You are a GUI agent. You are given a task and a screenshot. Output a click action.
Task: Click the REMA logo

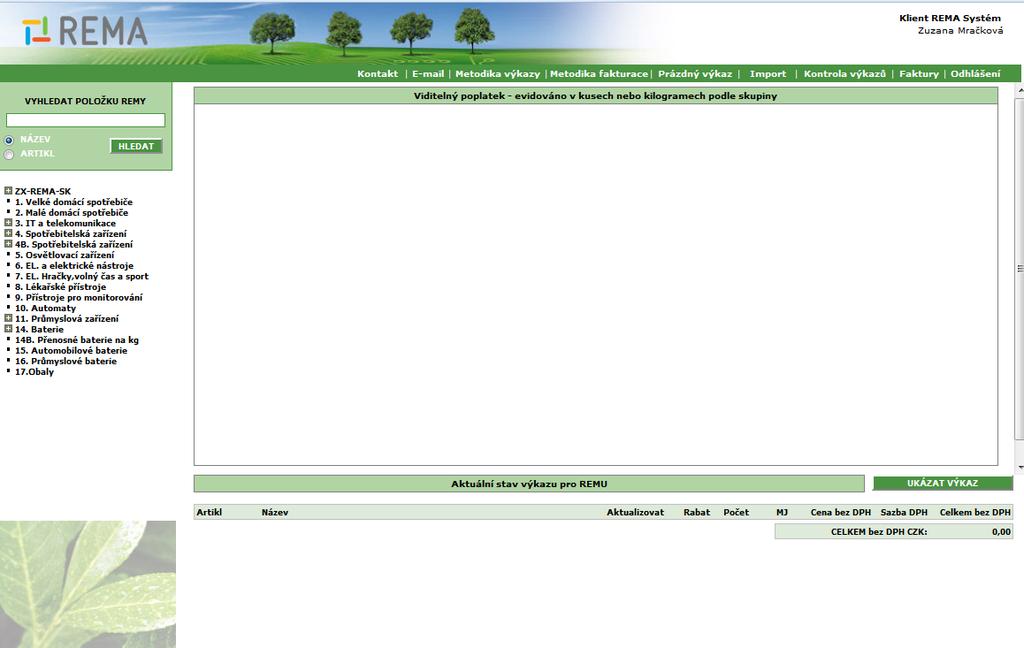point(84,31)
